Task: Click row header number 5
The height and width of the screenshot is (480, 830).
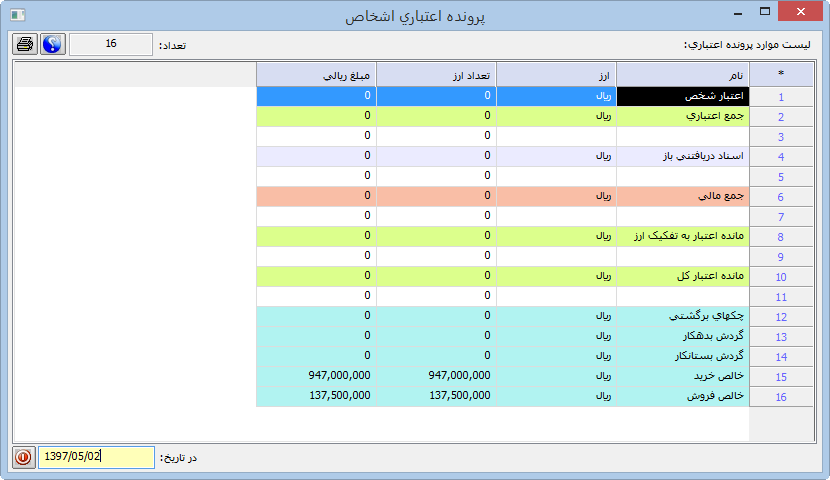Action: coord(781,177)
